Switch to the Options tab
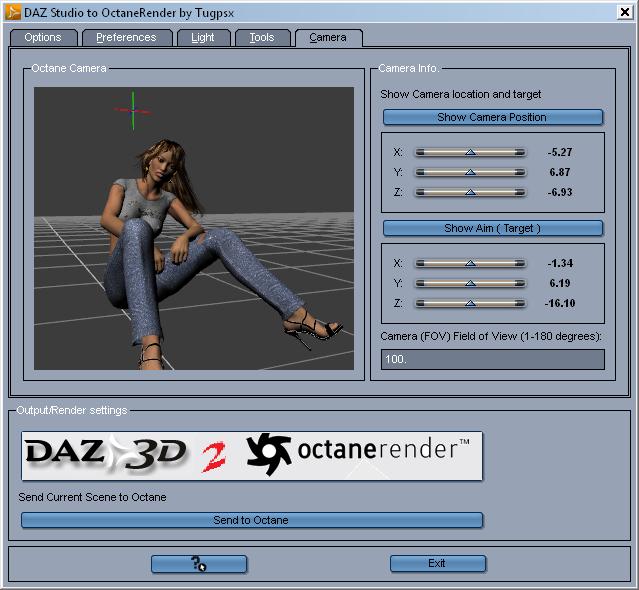The height and width of the screenshot is (590, 639). pyautogui.click(x=43, y=37)
